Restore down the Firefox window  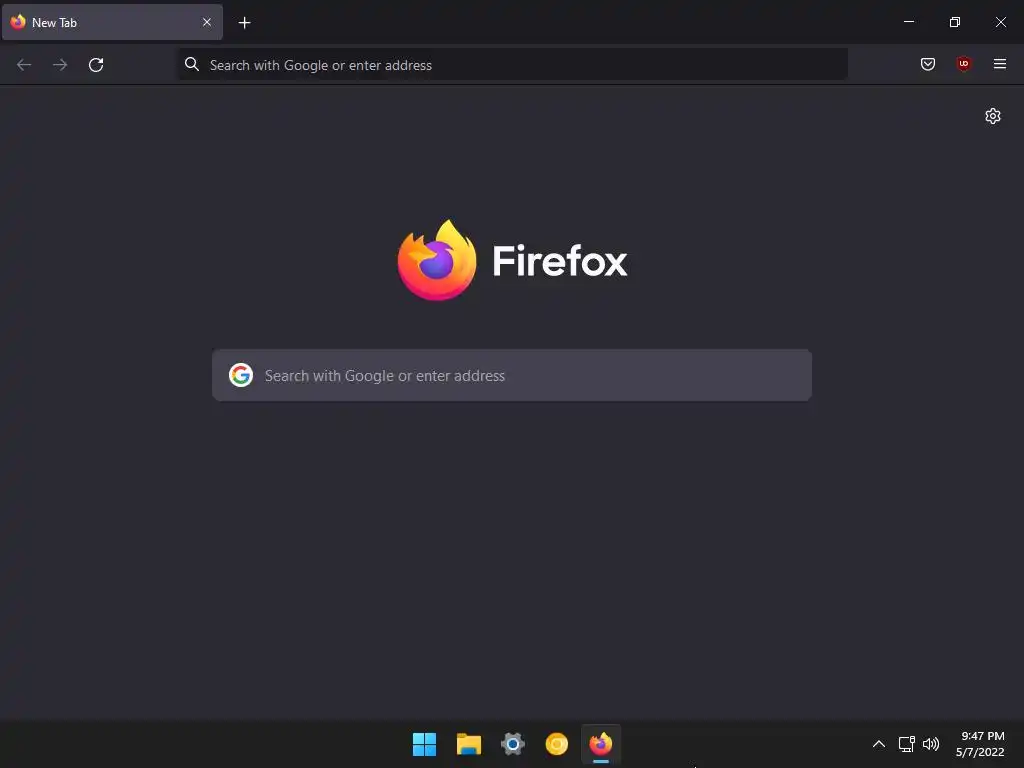955,22
